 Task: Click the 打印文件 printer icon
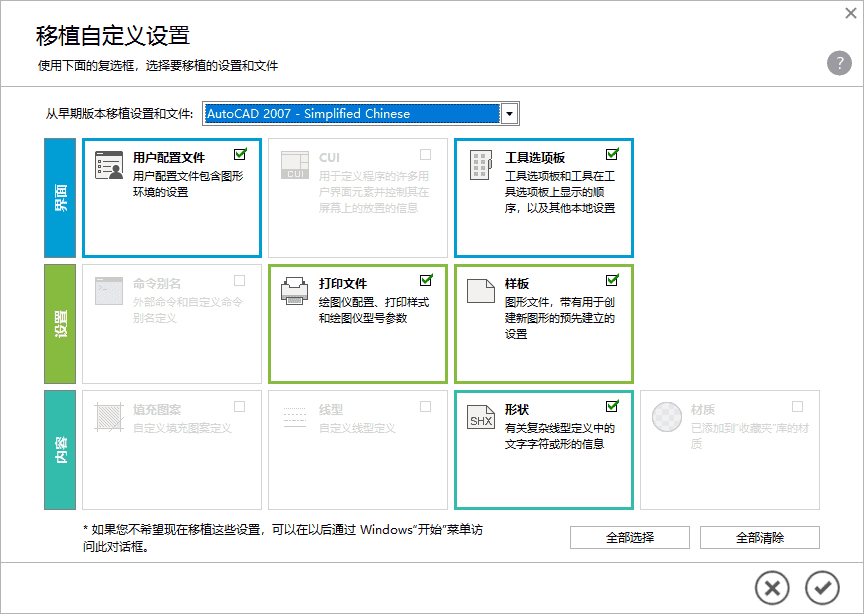(x=295, y=290)
